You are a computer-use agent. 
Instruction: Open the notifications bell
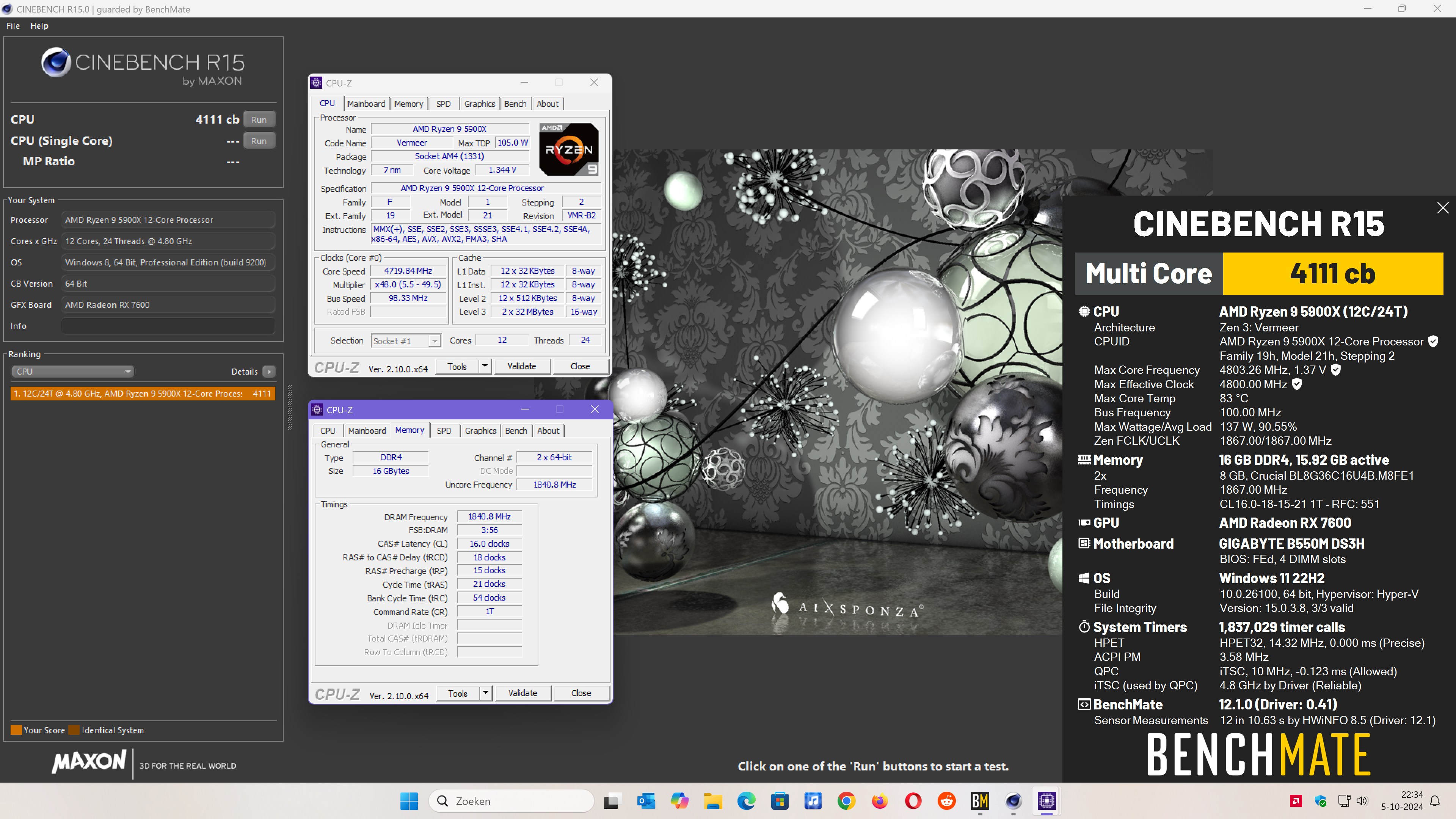[1435, 801]
